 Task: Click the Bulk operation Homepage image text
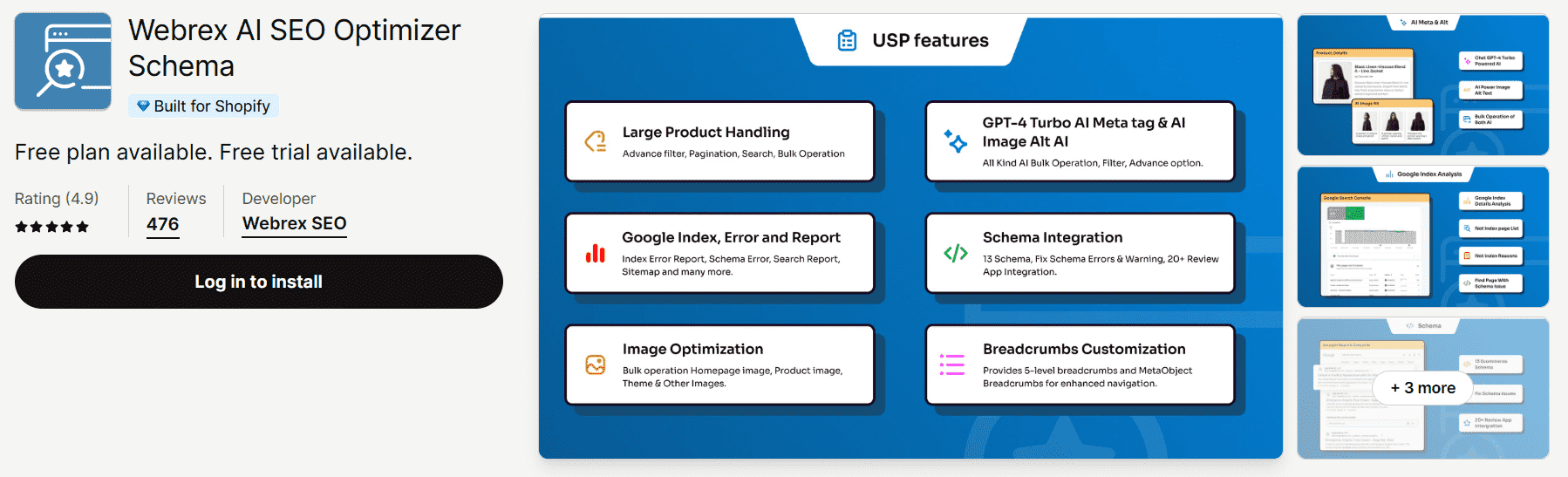click(x=733, y=377)
